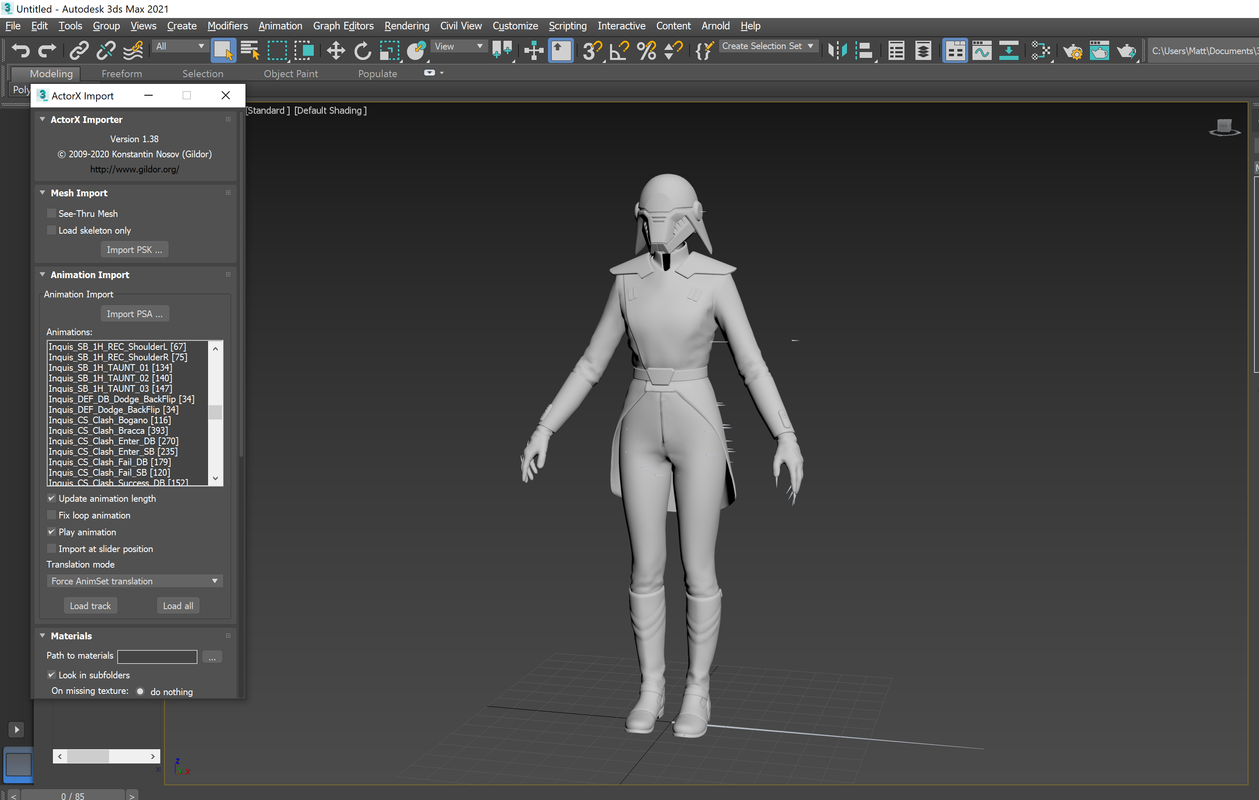Toggle Window/Crossing selection mode
The width and height of the screenshot is (1259, 800).
(304, 50)
